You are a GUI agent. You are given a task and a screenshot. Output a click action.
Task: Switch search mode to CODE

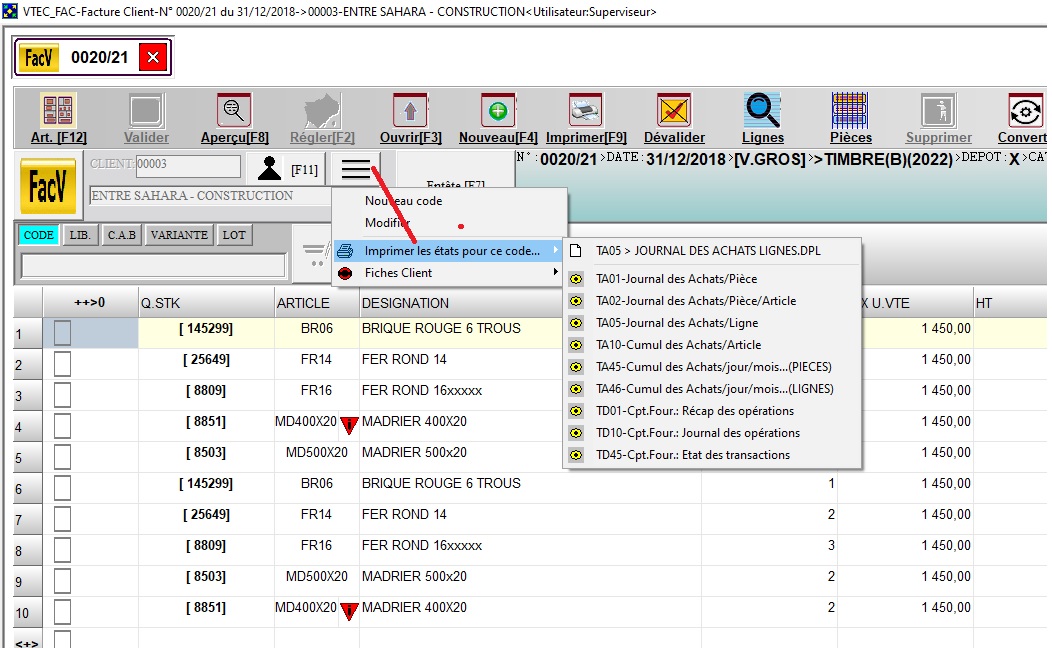tap(38, 235)
